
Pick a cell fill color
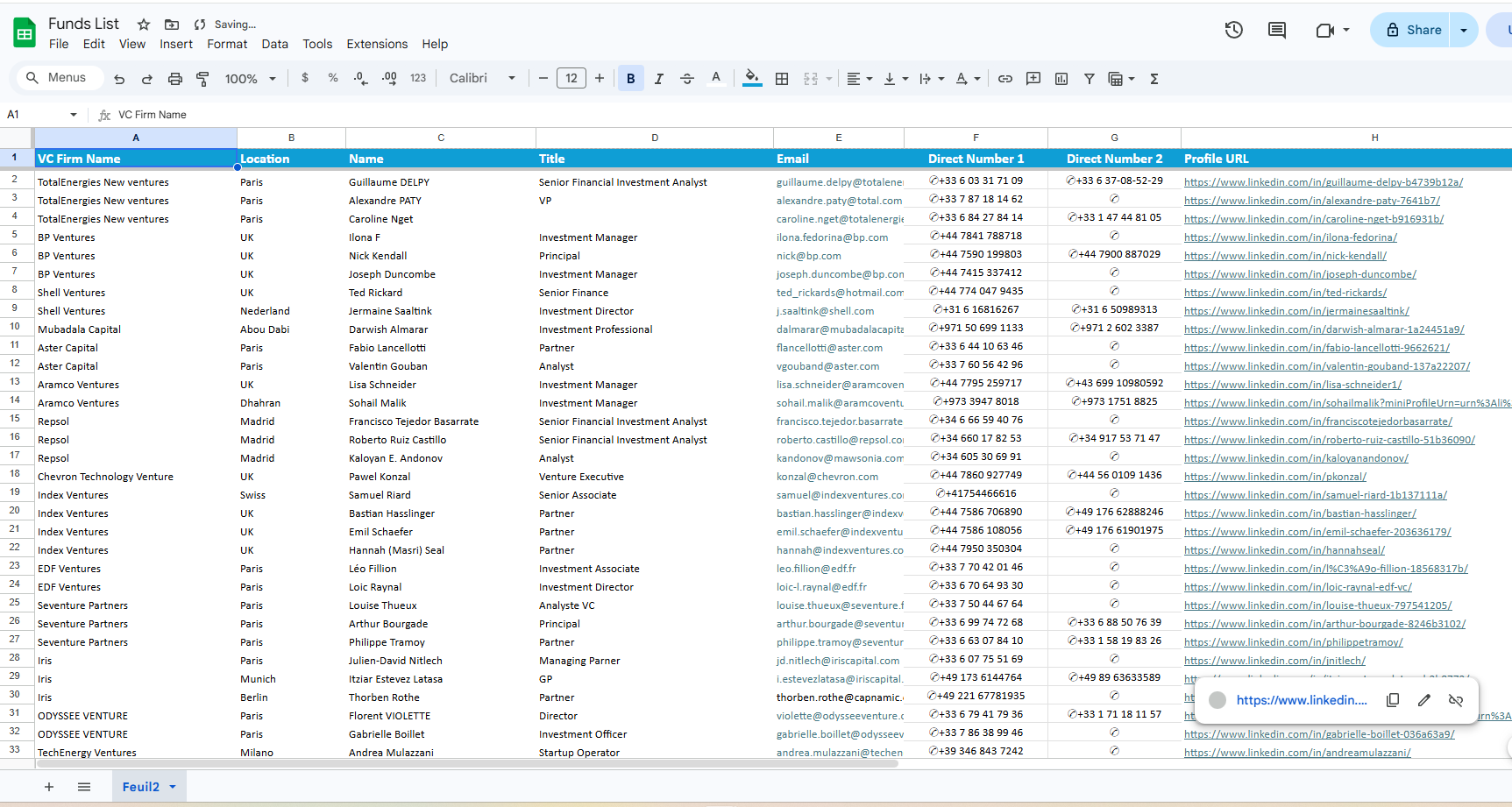(752, 79)
